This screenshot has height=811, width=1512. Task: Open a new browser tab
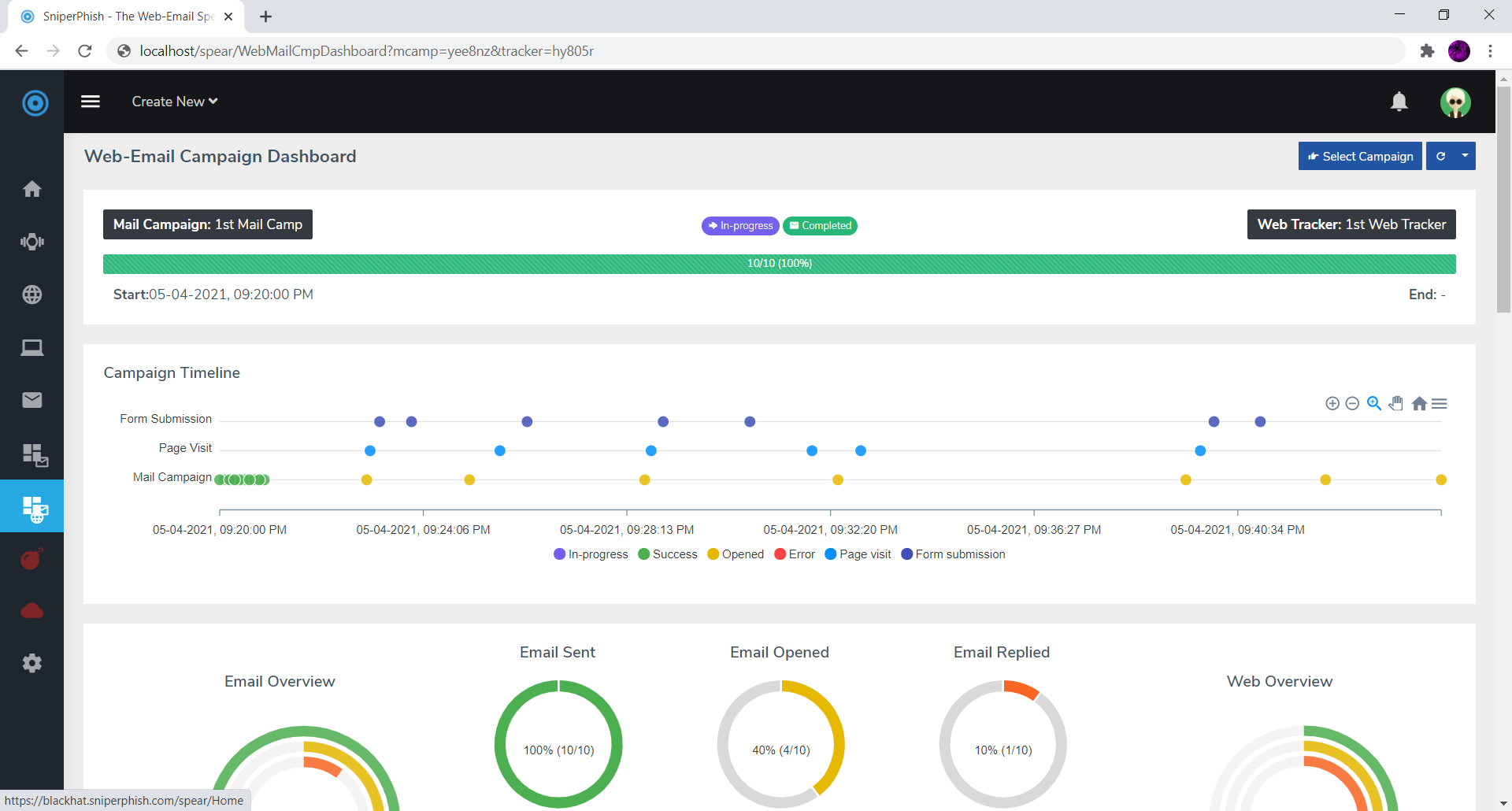[265, 17]
